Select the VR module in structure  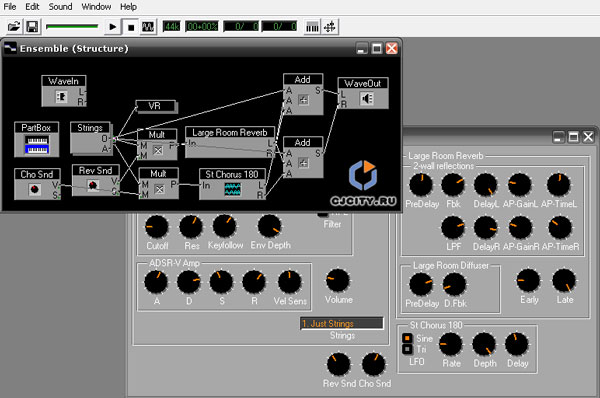click(156, 106)
